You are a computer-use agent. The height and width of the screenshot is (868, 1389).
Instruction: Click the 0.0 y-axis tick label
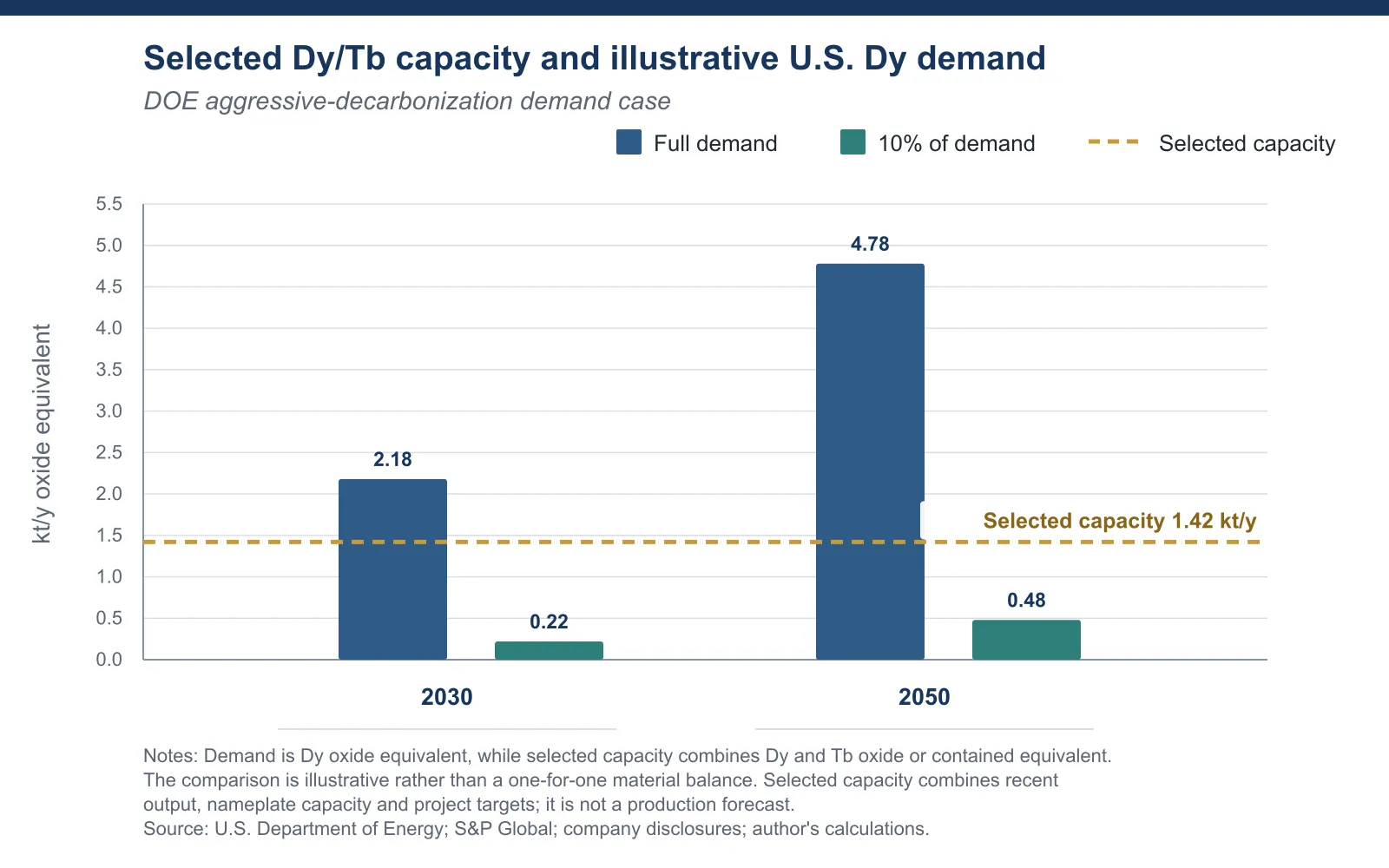[x=109, y=660]
